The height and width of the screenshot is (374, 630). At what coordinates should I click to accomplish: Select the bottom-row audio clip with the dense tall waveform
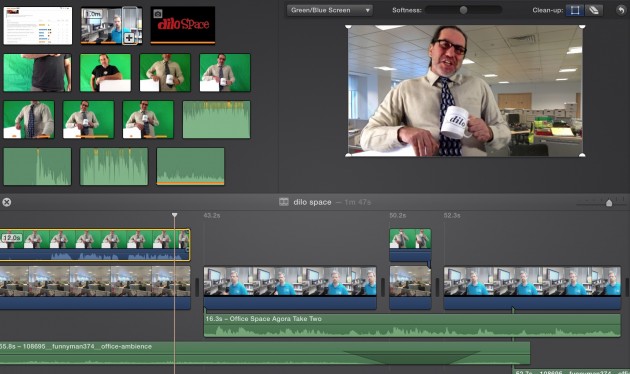[x=114, y=166]
